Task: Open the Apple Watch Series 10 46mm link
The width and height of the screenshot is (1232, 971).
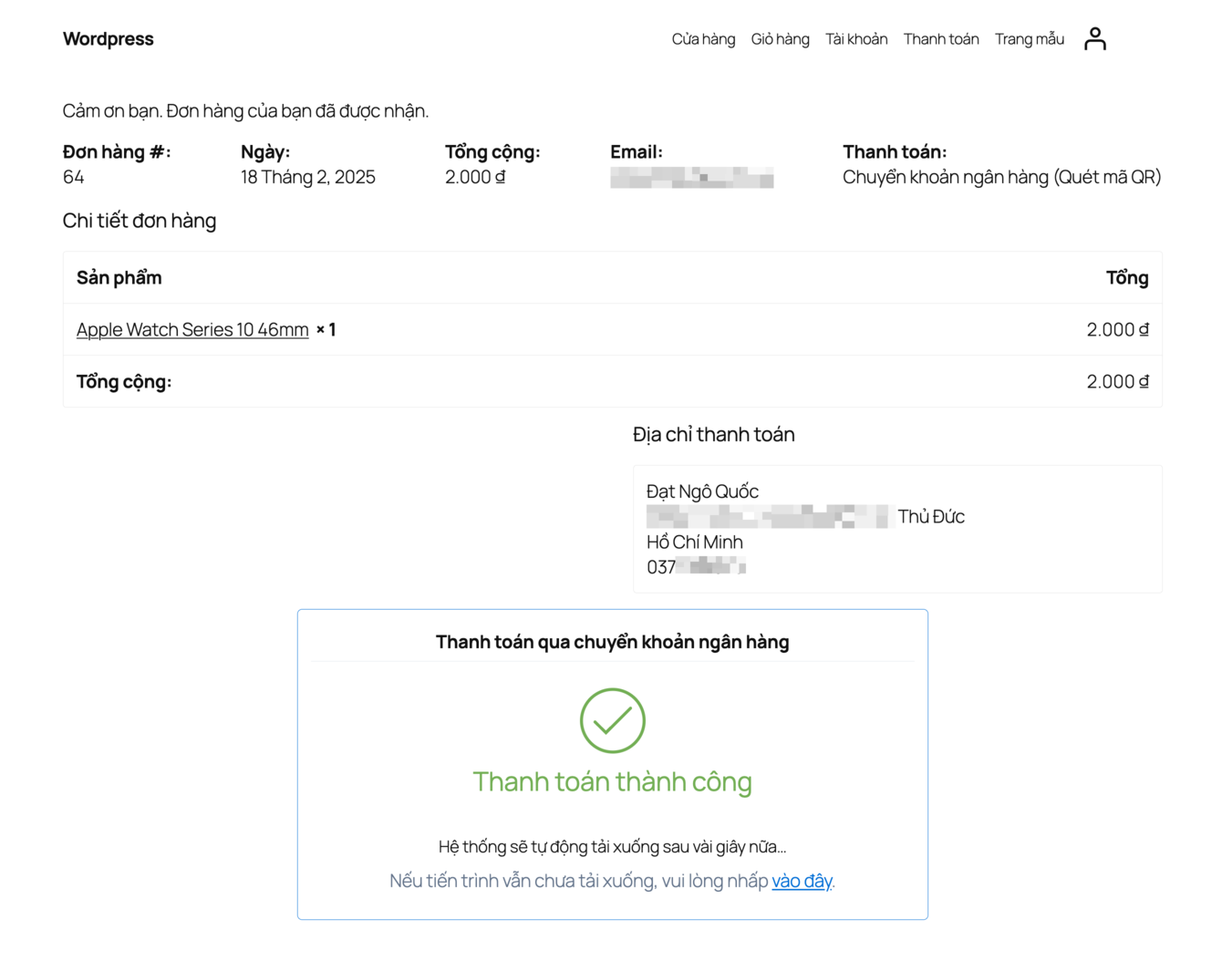Action: click(x=192, y=330)
